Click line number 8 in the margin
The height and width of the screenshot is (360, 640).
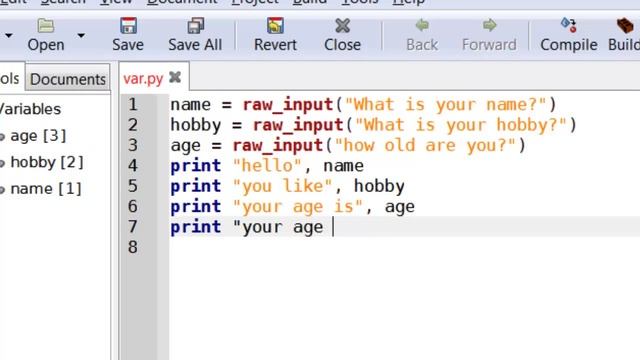click(133, 247)
